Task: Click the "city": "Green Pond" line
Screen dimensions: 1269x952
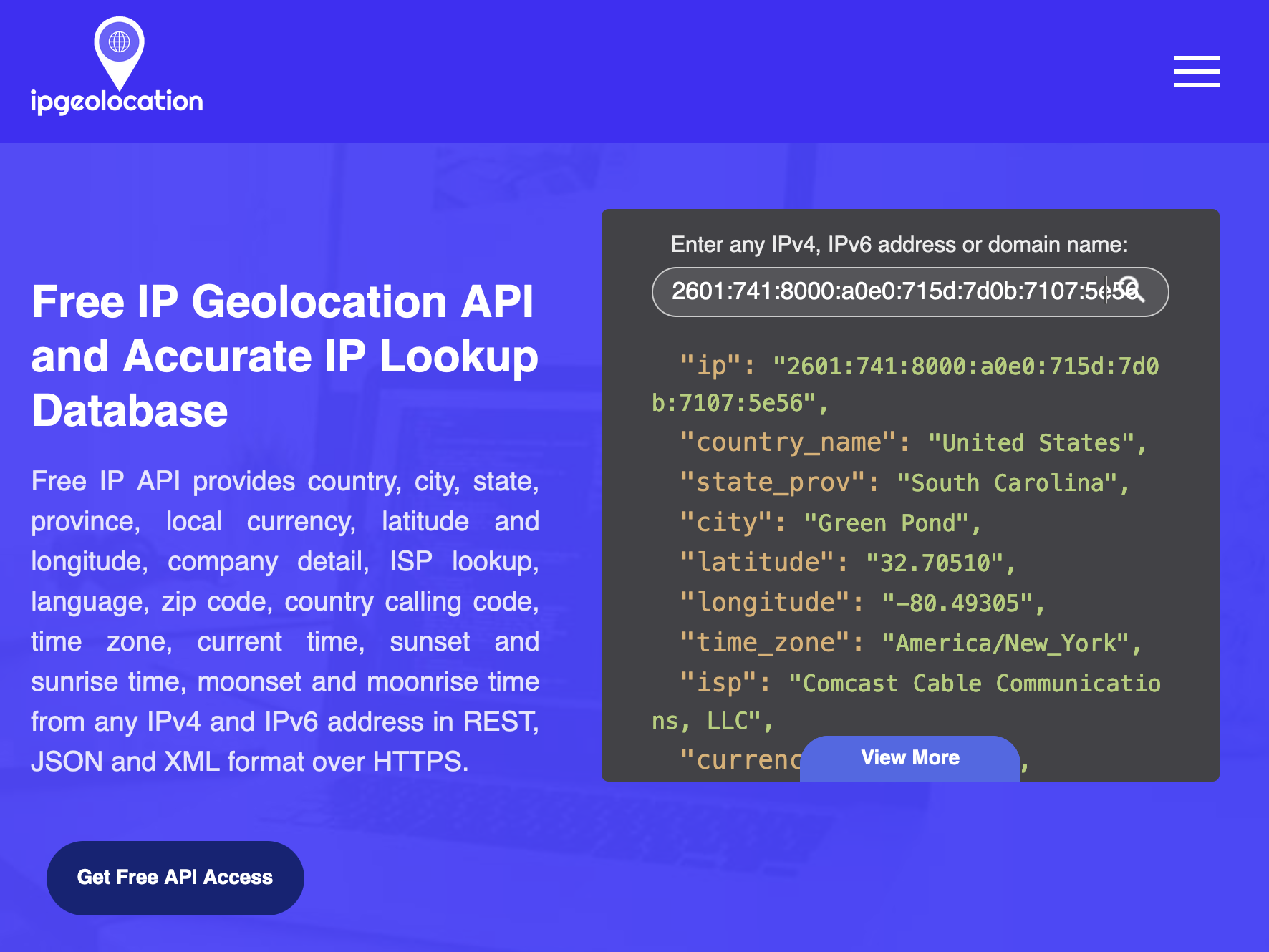Action: (830, 523)
